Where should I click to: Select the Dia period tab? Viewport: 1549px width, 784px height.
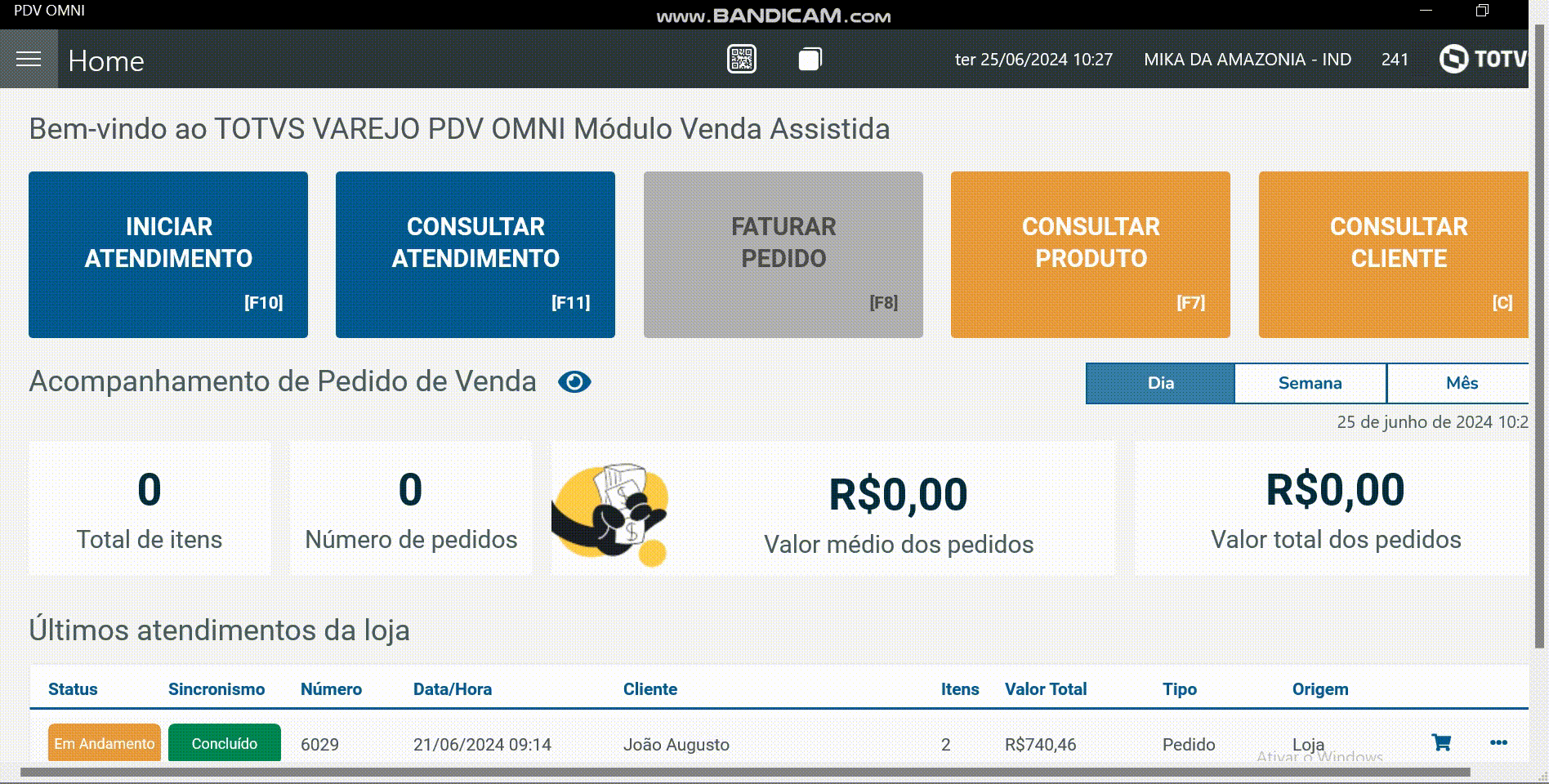click(x=1160, y=383)
